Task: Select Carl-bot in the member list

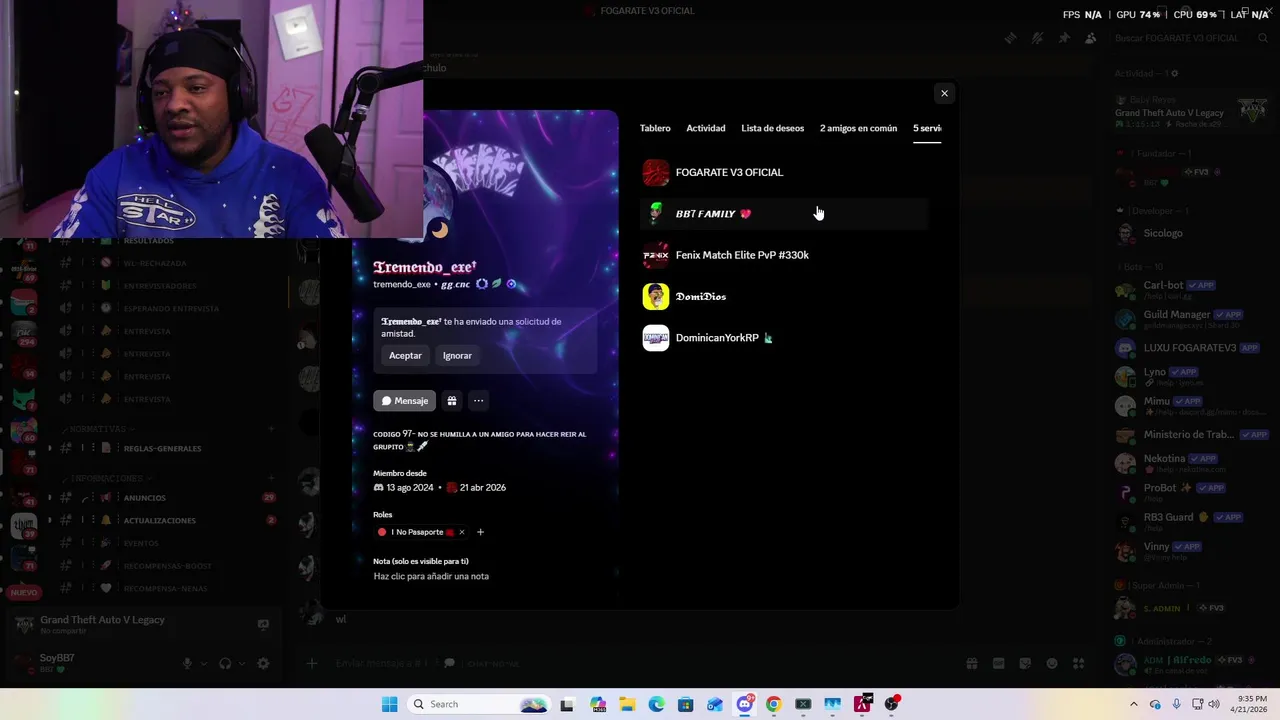Action: pyautogui.click(x=1193, y=289)
